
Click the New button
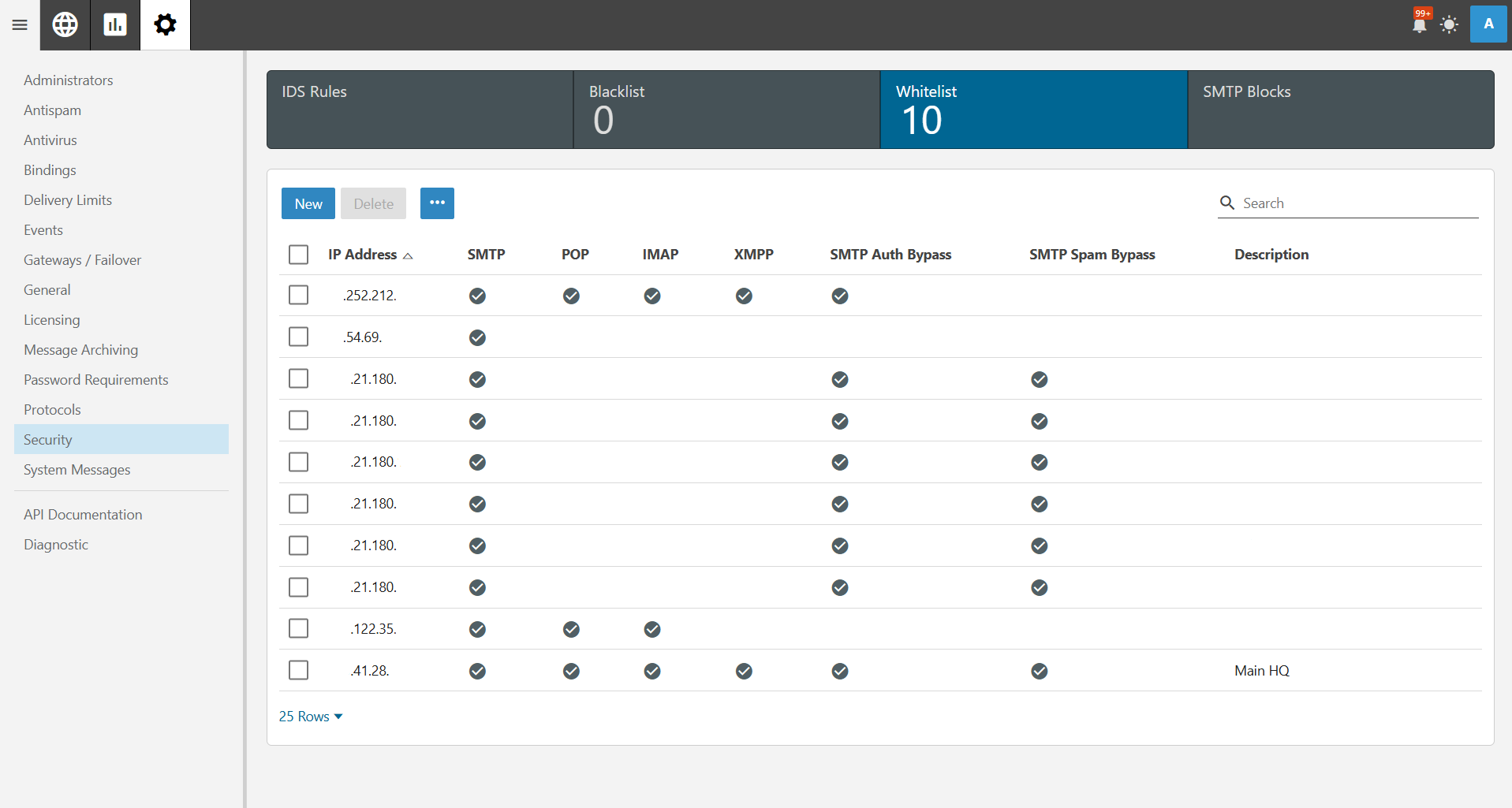tap(308, 203)
